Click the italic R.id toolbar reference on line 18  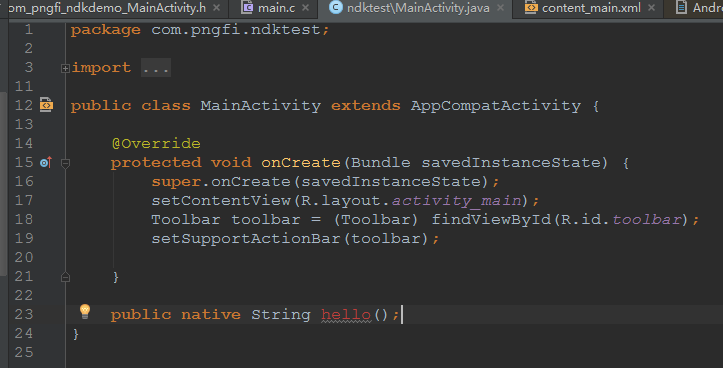646,220
